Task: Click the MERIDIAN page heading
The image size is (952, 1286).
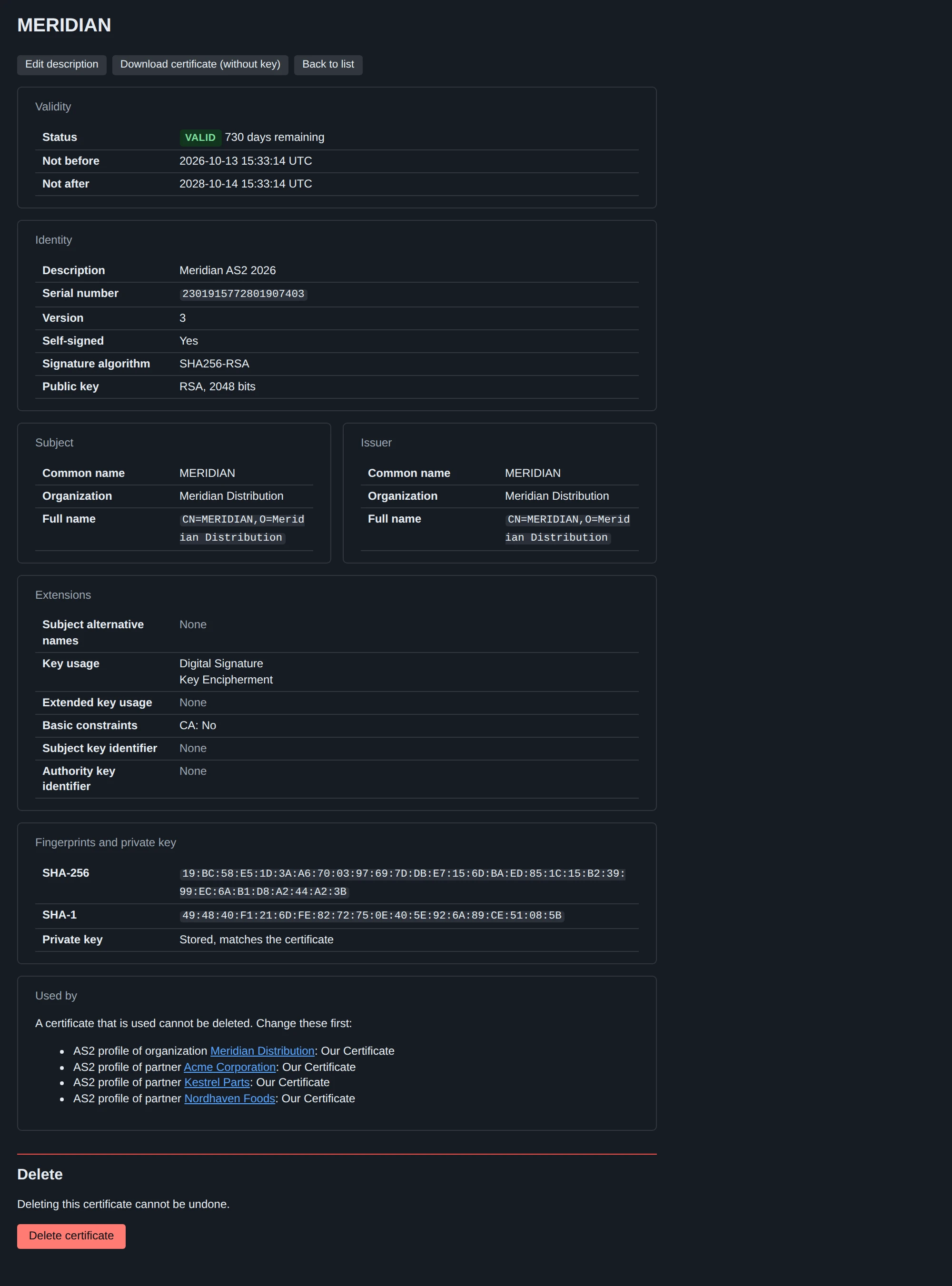Action: click(64, 25)
